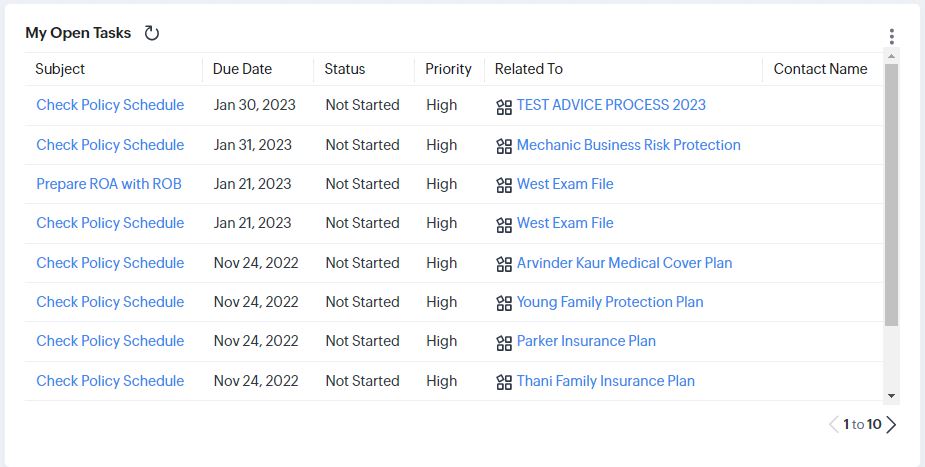
Task: Go to the next page of tasks
Action: pos(891,425)
